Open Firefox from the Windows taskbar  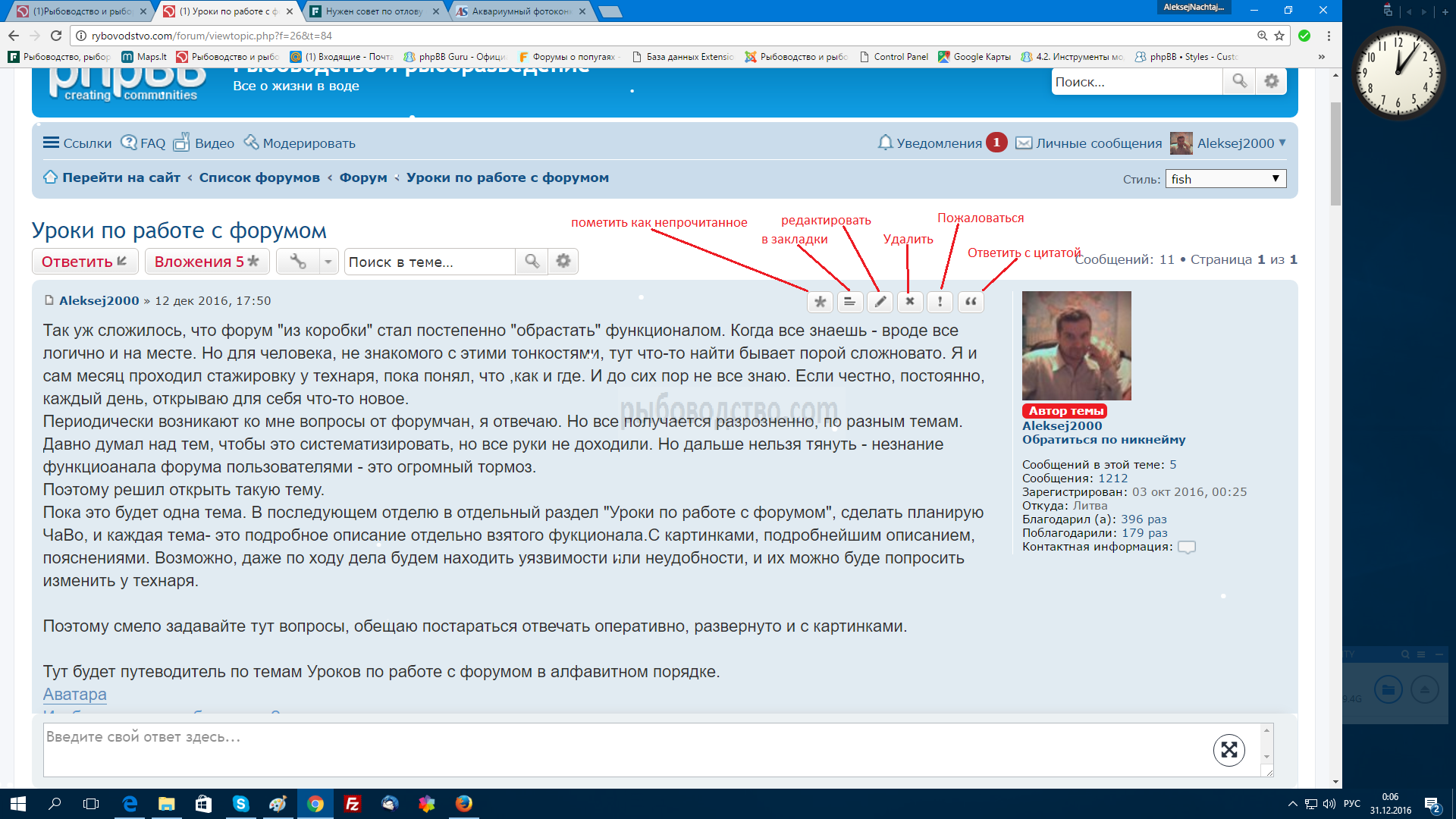(464, 804)
